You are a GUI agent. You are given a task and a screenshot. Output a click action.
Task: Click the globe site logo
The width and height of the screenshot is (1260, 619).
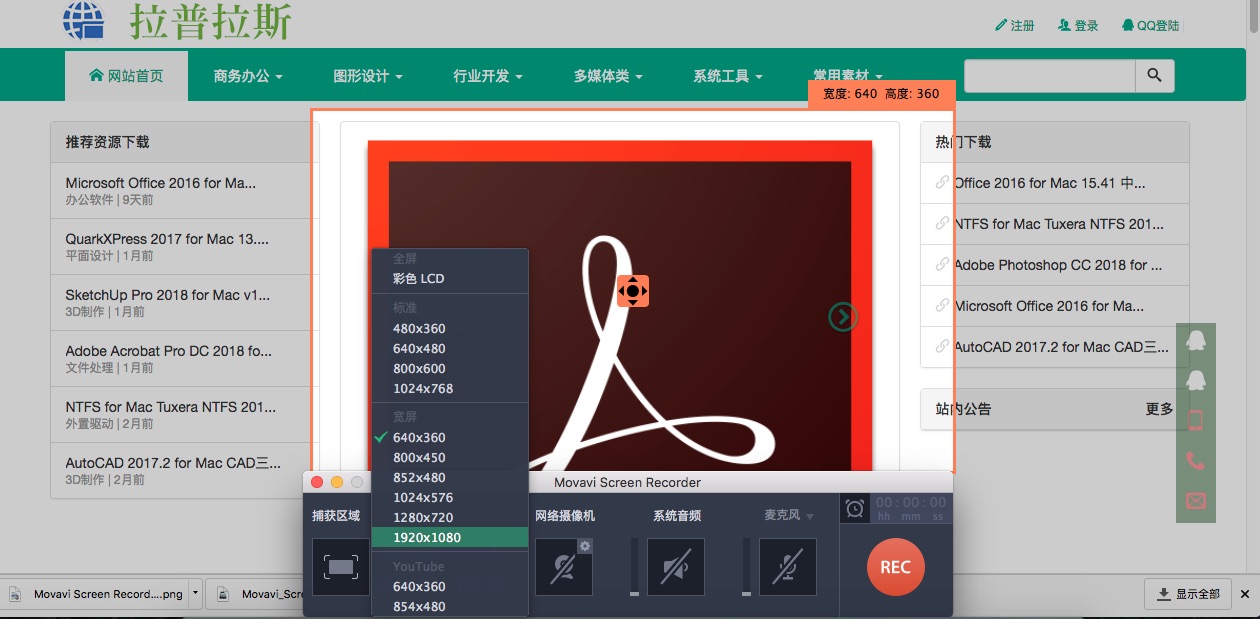point(83,20)
